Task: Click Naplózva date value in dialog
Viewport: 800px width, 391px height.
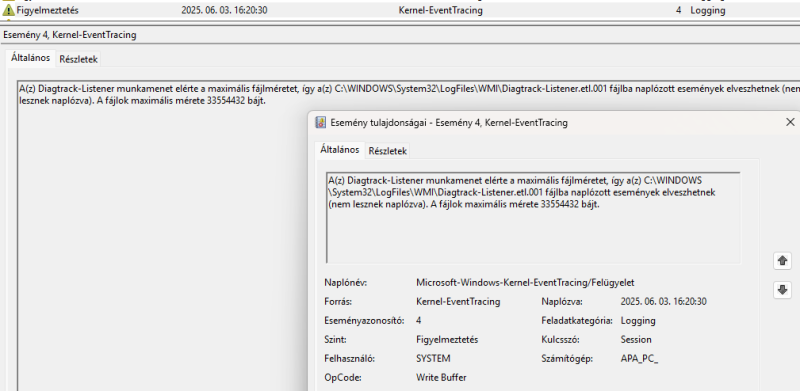Action: coord(663,302)
